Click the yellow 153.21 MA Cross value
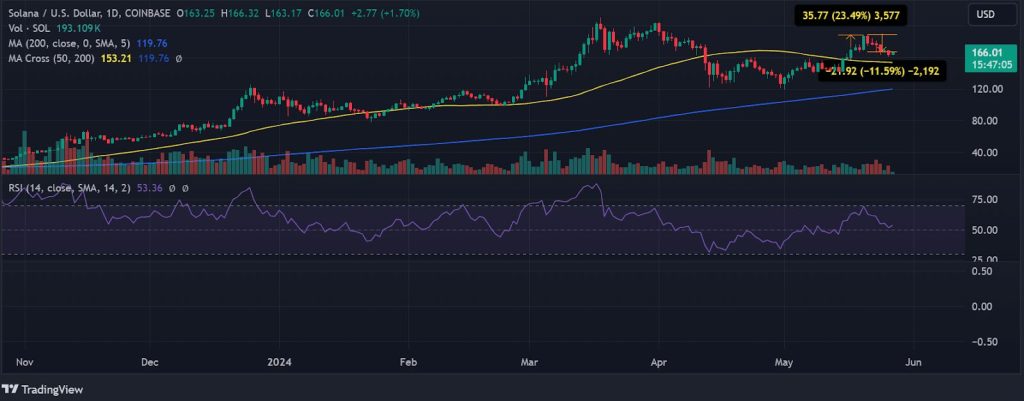Viewport: 1024px width, 401px height. click(x=118, y=59)
